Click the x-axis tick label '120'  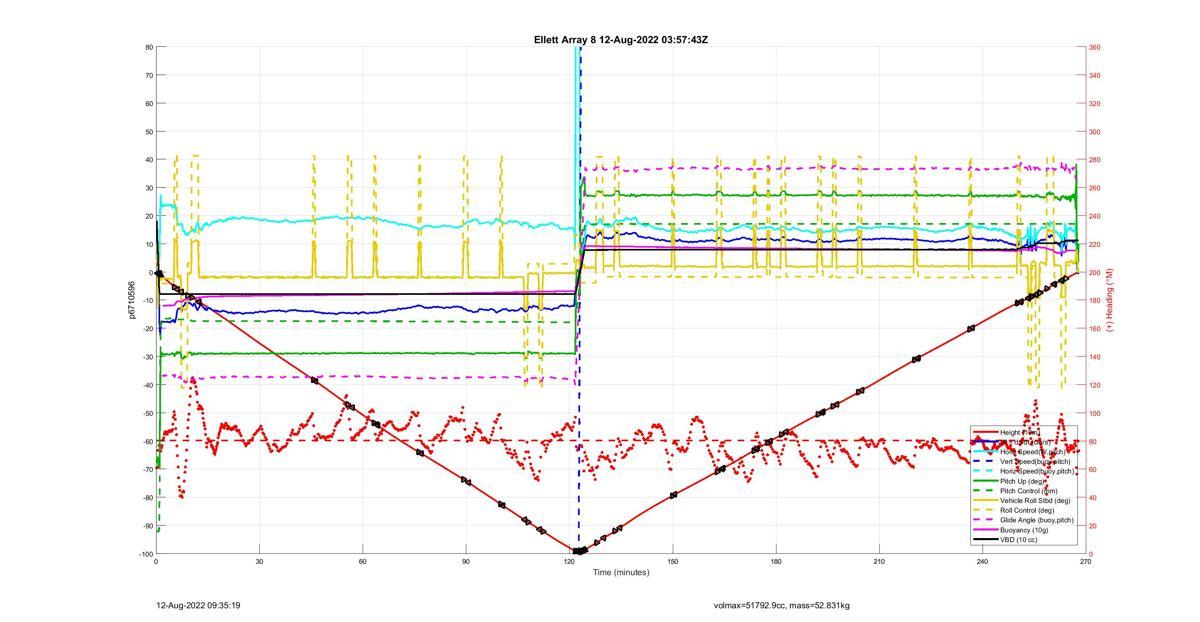[569, 562]
